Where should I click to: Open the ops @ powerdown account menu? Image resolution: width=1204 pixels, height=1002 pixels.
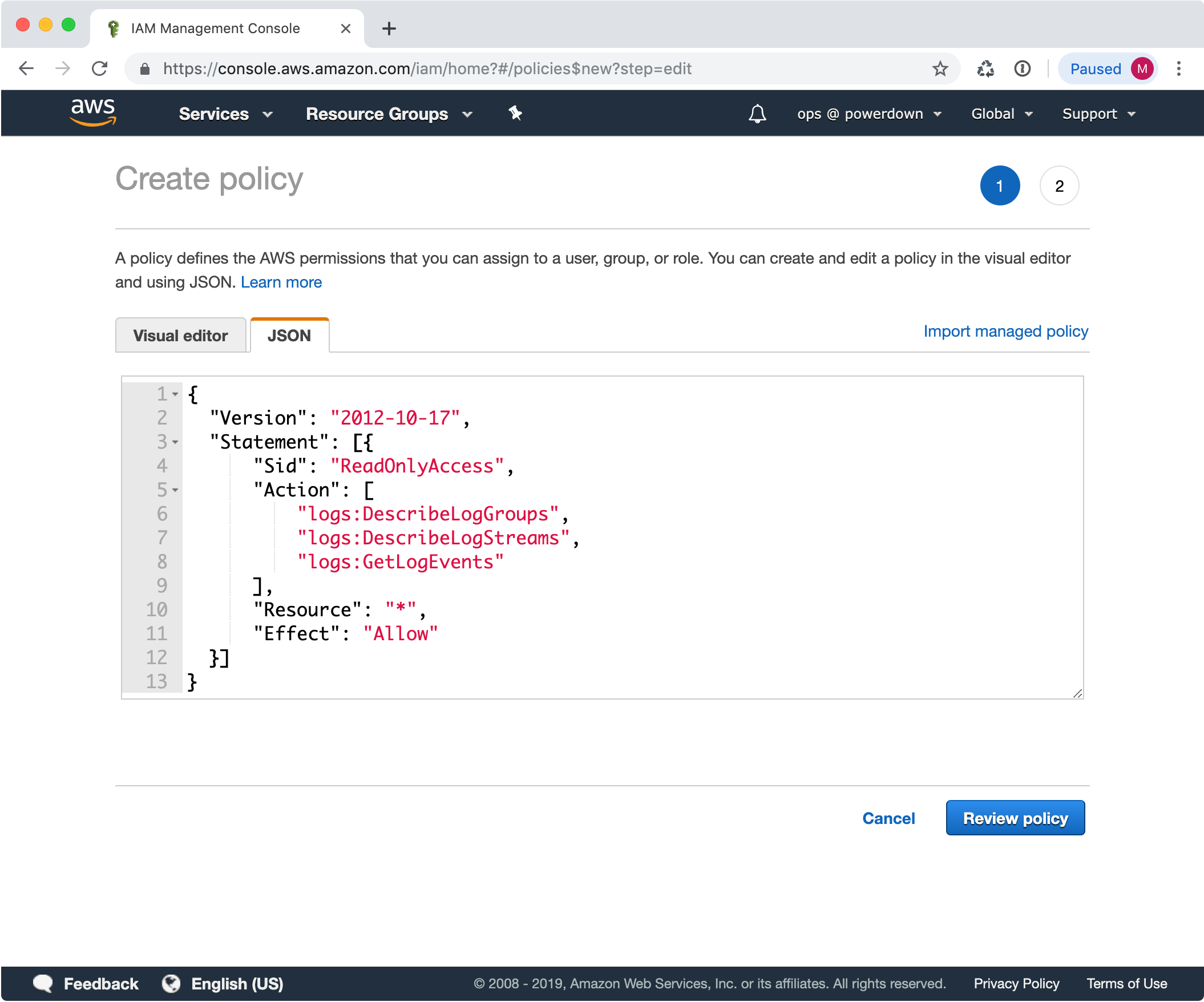coord(869,114)
